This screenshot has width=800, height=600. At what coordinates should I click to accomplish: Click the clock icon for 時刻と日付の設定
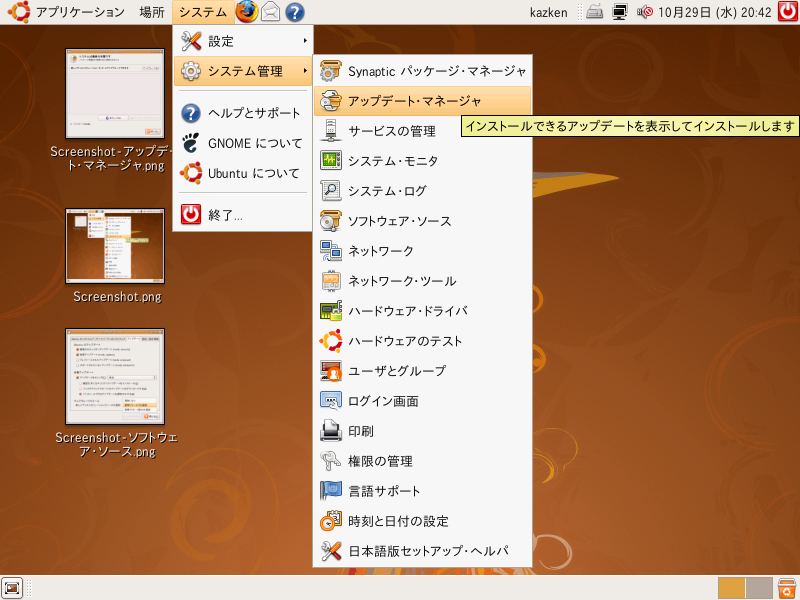pos(331,521)
